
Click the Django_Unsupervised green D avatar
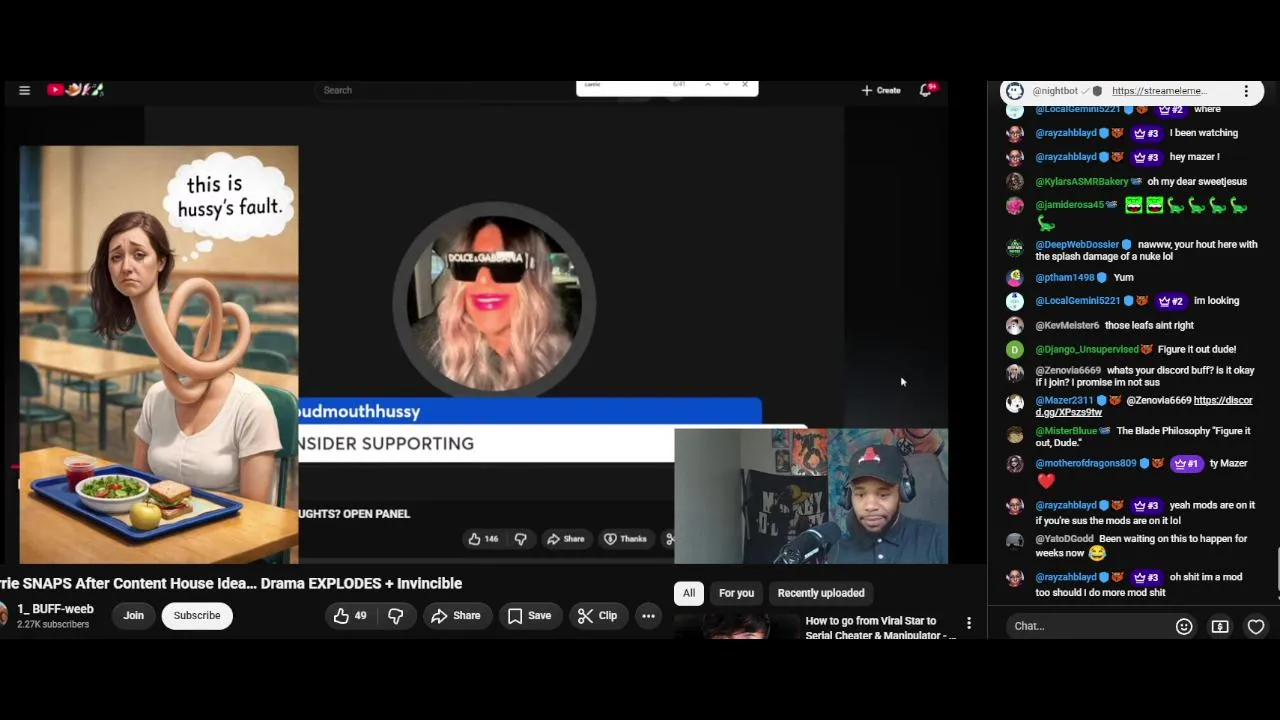(1015, 350)
